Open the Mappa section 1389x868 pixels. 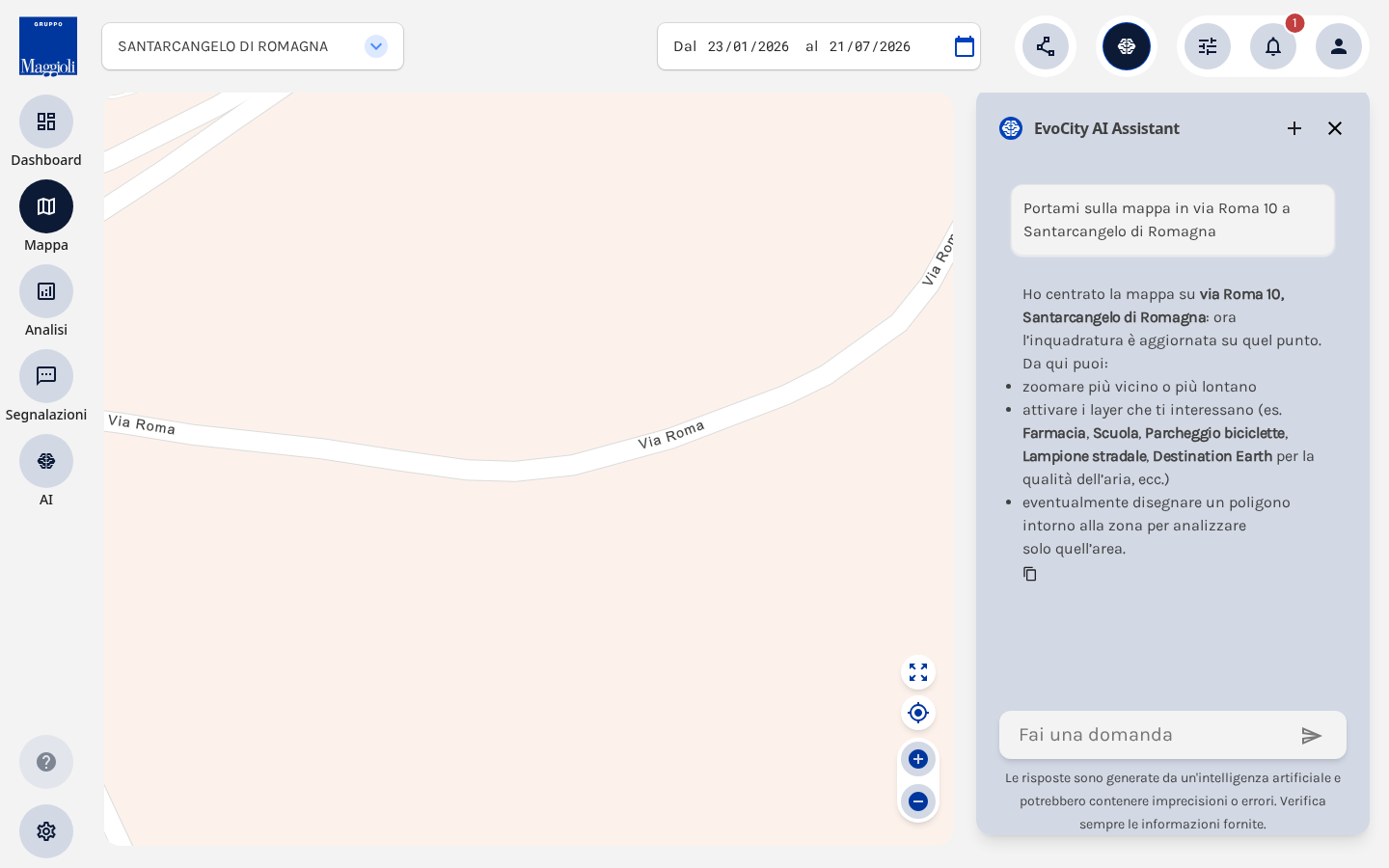coord(46,206)
